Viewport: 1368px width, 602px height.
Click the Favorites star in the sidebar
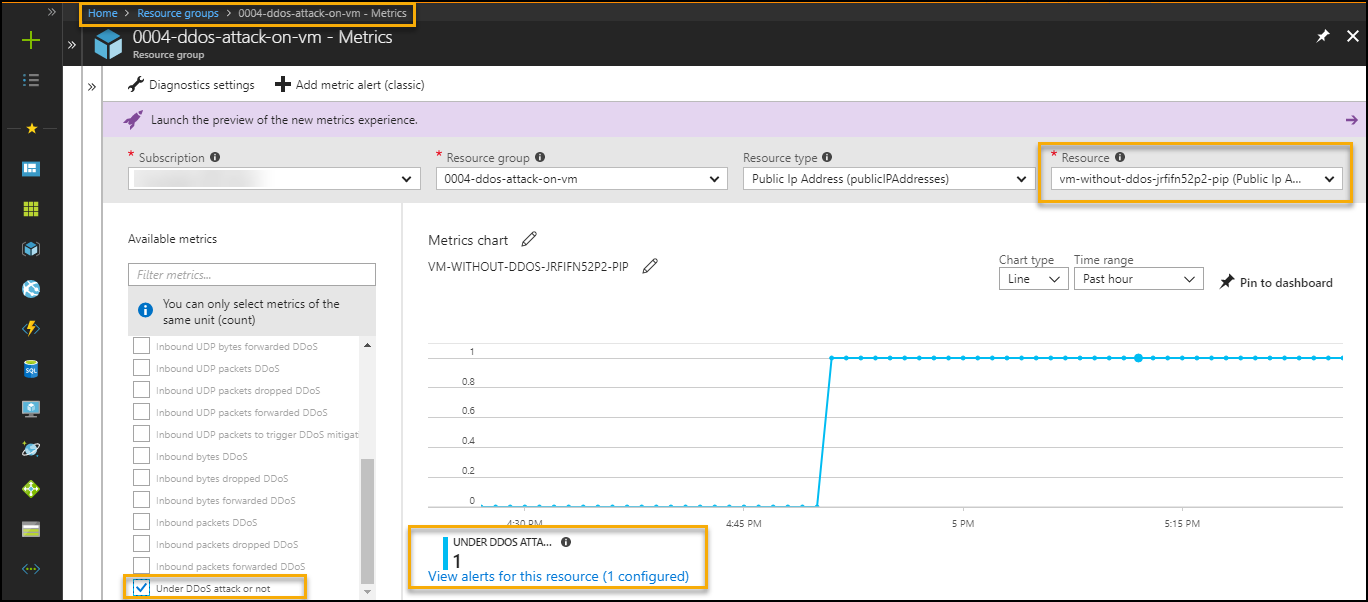31,129
